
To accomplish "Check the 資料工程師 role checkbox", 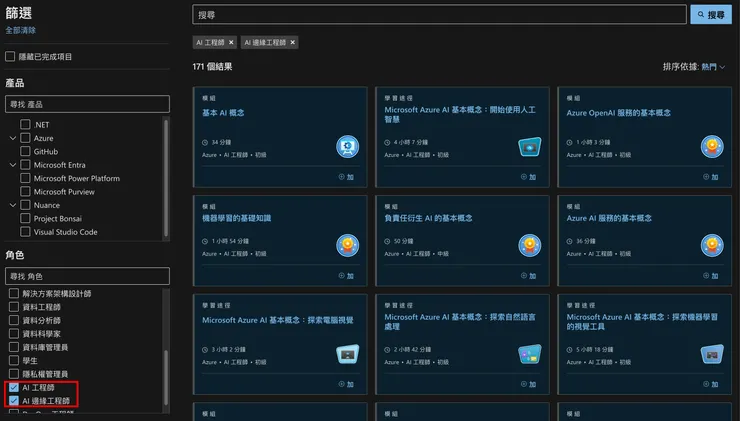I will point(14,307).
